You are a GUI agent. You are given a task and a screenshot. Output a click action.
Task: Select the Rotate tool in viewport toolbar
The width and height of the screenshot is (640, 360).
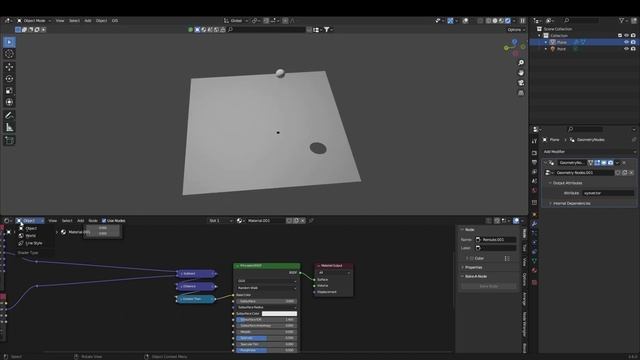click(9, 78)
